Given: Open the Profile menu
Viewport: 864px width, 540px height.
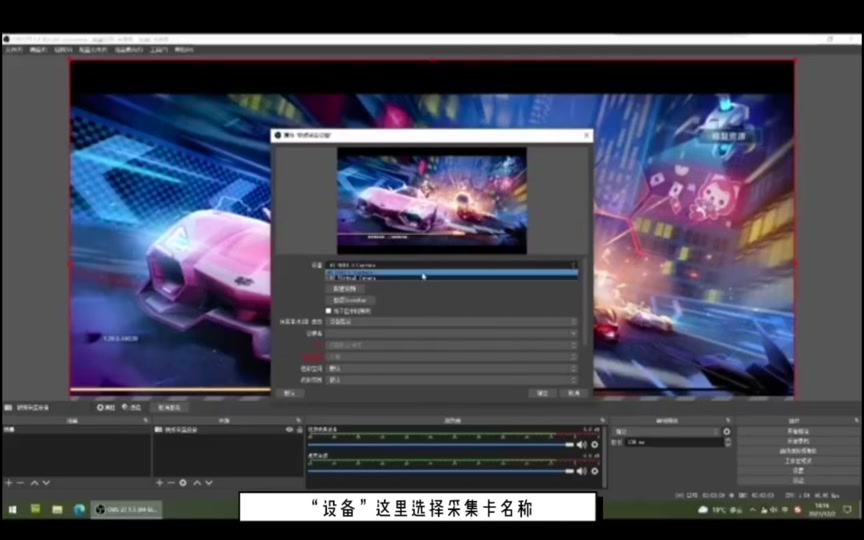Looking at the screenshot, I should 93,50.
